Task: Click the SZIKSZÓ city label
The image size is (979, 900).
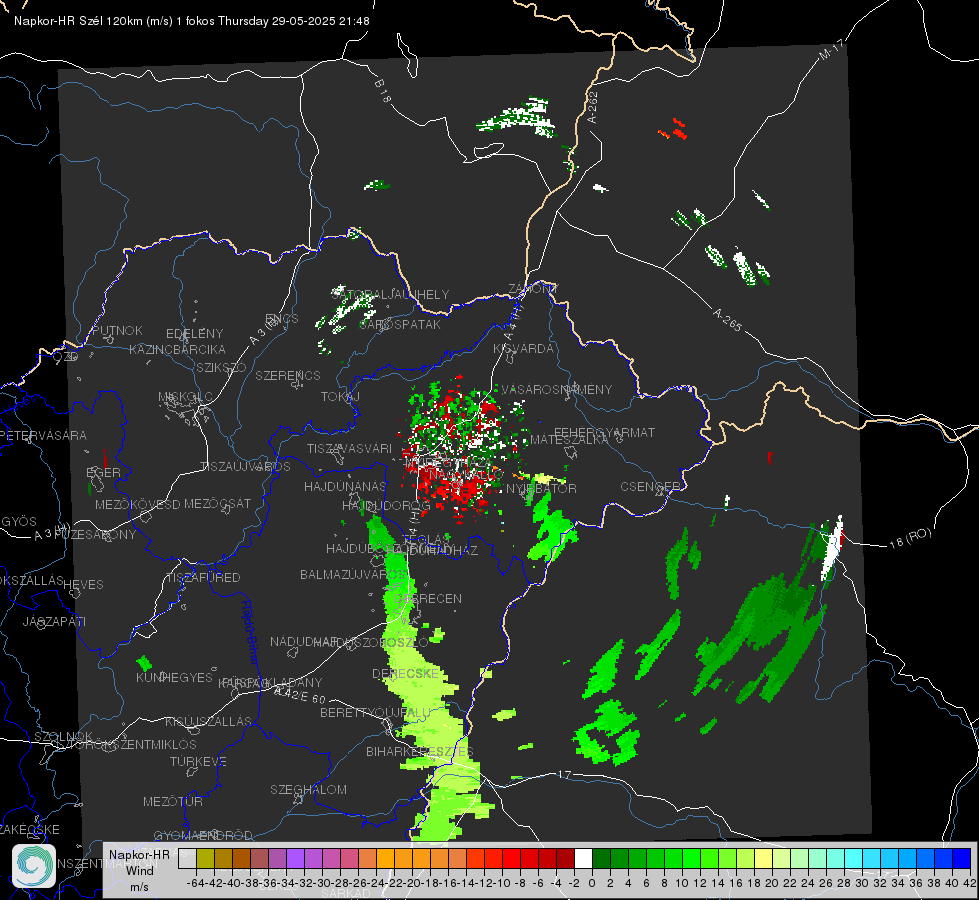Action: coord(221,367)
